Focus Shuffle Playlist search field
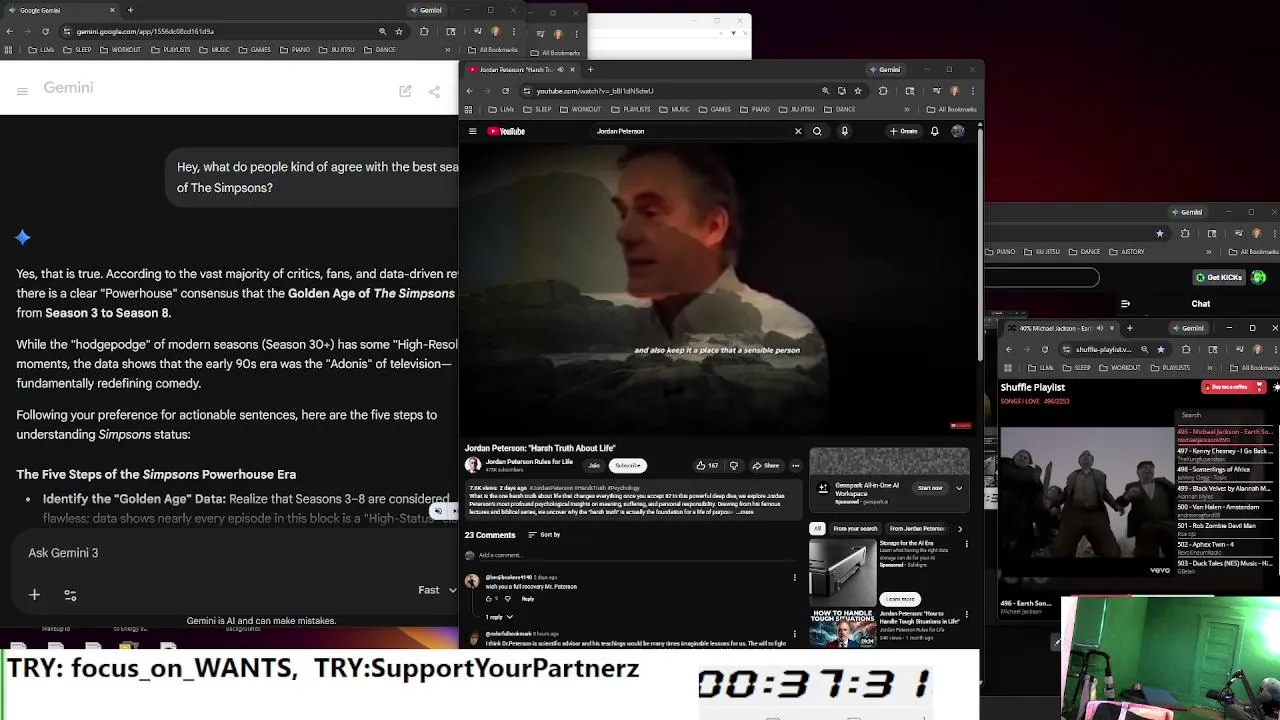 pos(1226,415)
